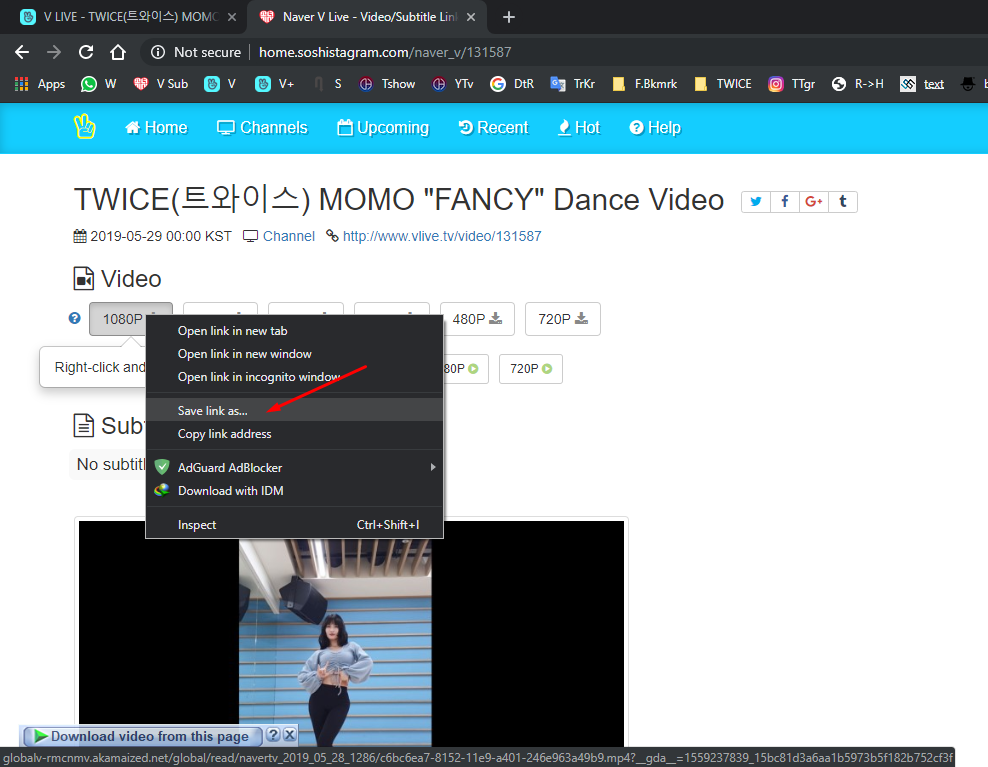
Task: Open the YTv bookmark
Action: point(452,84)
